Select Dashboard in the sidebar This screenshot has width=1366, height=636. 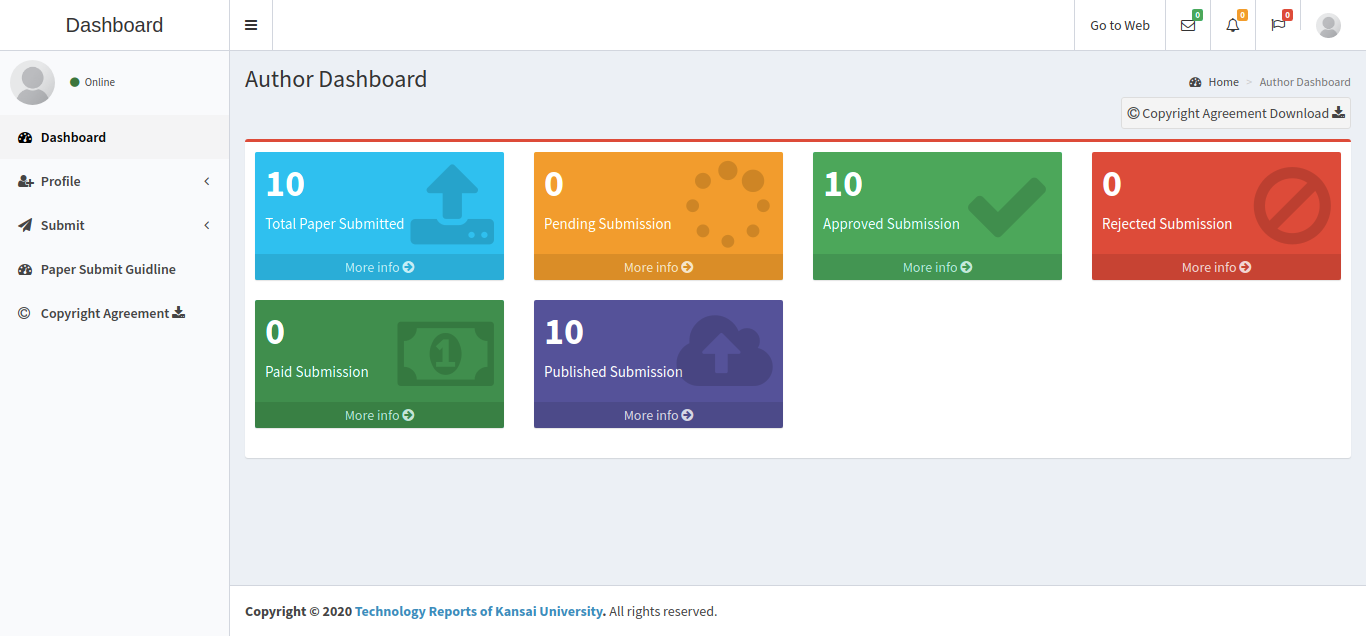[x=73, y=137]
